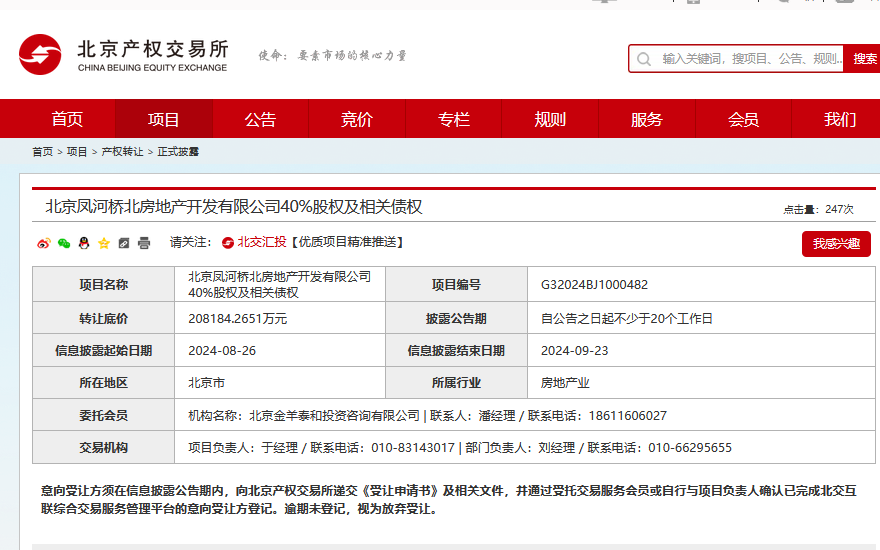Go to the 竞价 section
This screenshot has width=880, height=550.
click(357, 119)
